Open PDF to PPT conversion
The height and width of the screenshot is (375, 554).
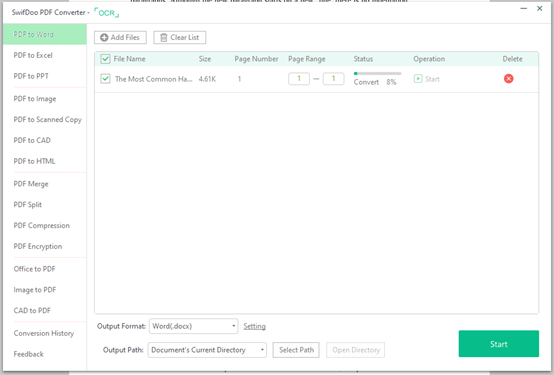point(31,76)
